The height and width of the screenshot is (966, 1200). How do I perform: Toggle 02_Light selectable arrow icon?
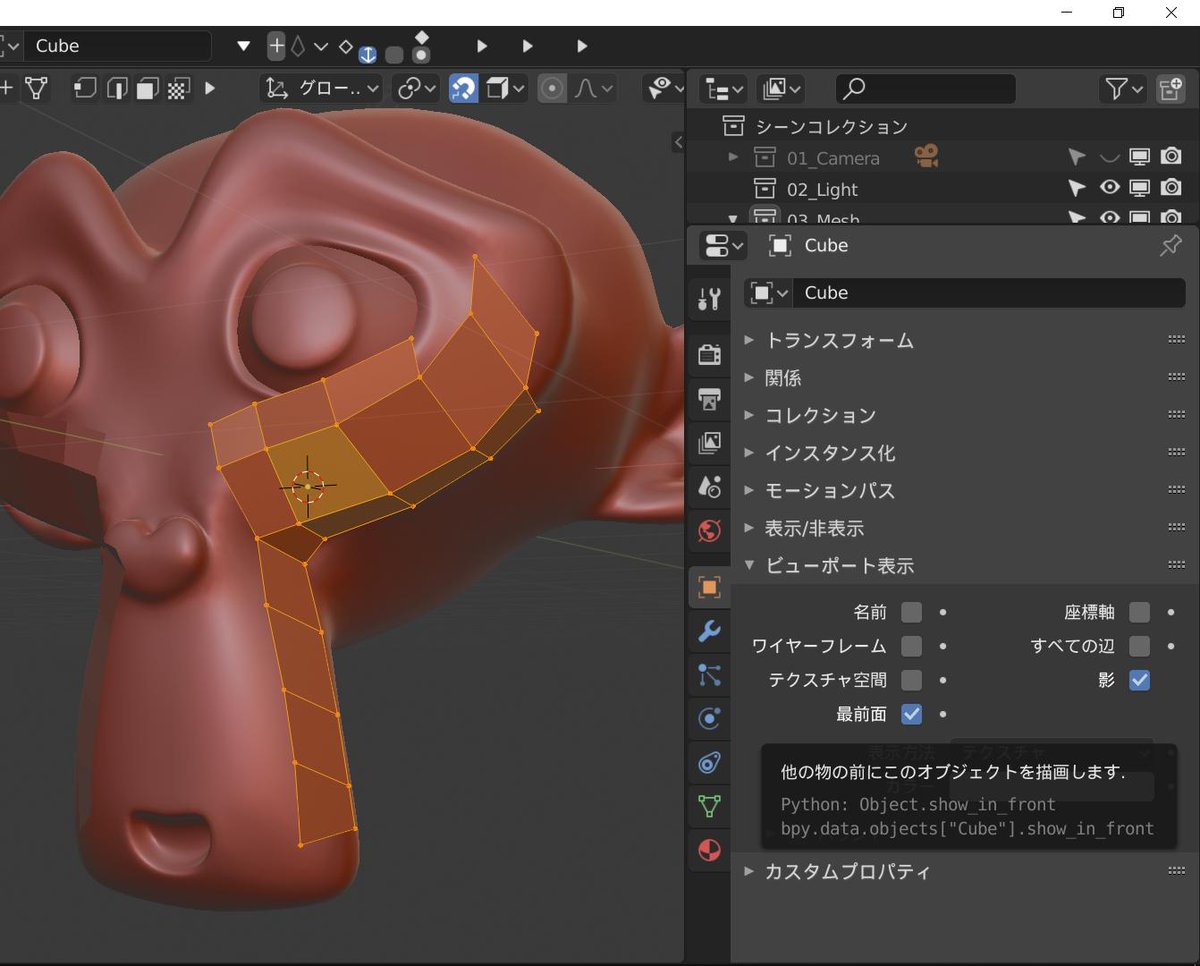pos(1076,188)
